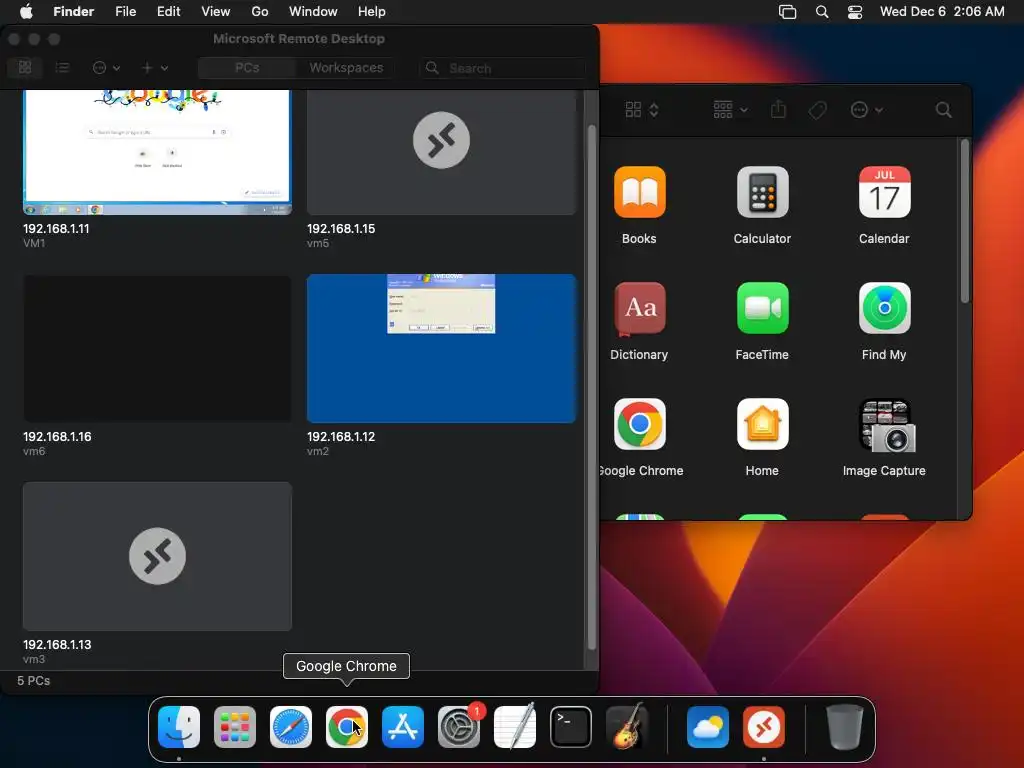Image resolution: width=1024 pixels, height=768 pixels.
Task: Open System Settings from the Dock
Action: [x=458, y=727]
